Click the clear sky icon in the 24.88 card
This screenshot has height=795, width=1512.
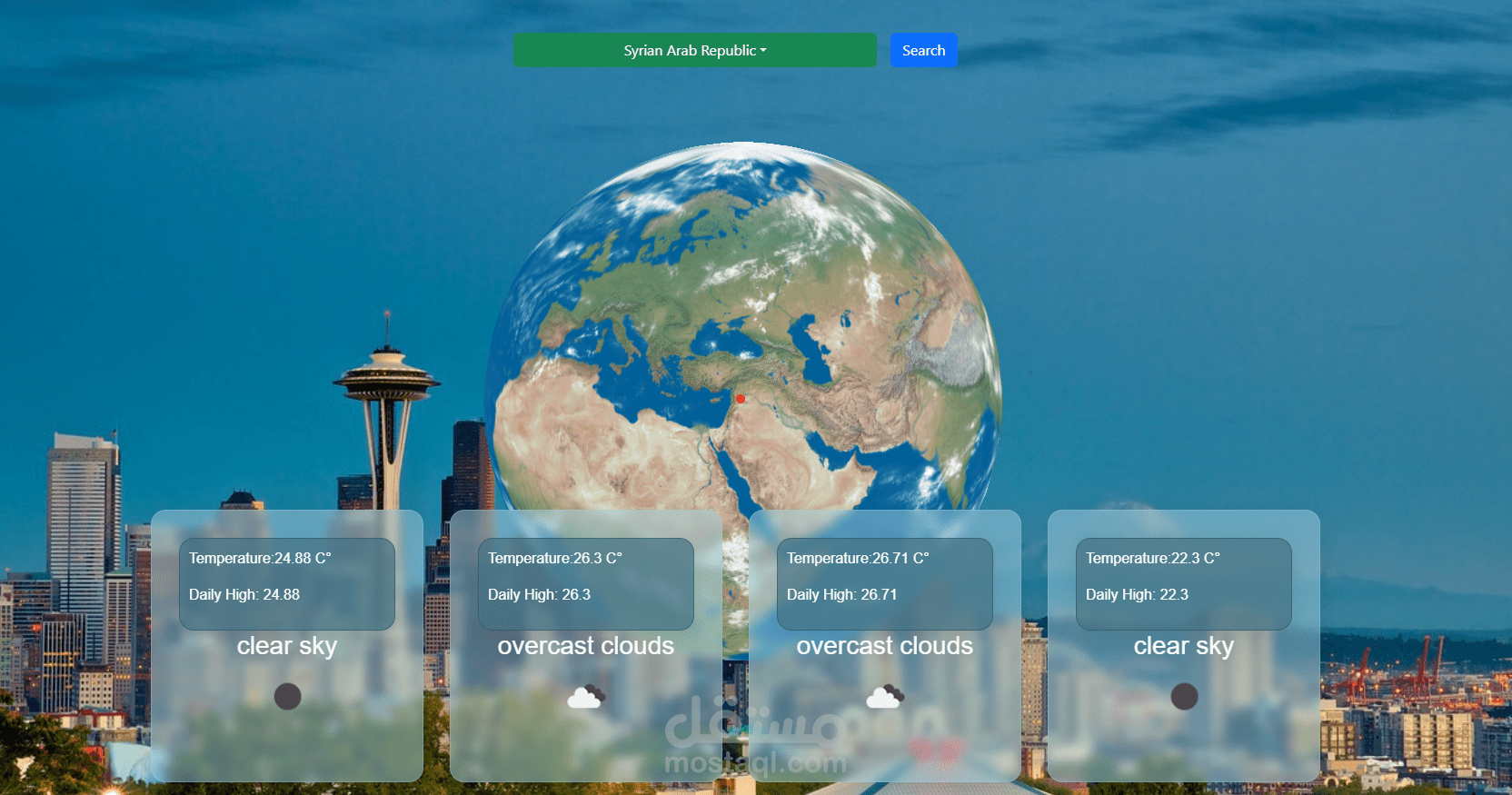287,696
